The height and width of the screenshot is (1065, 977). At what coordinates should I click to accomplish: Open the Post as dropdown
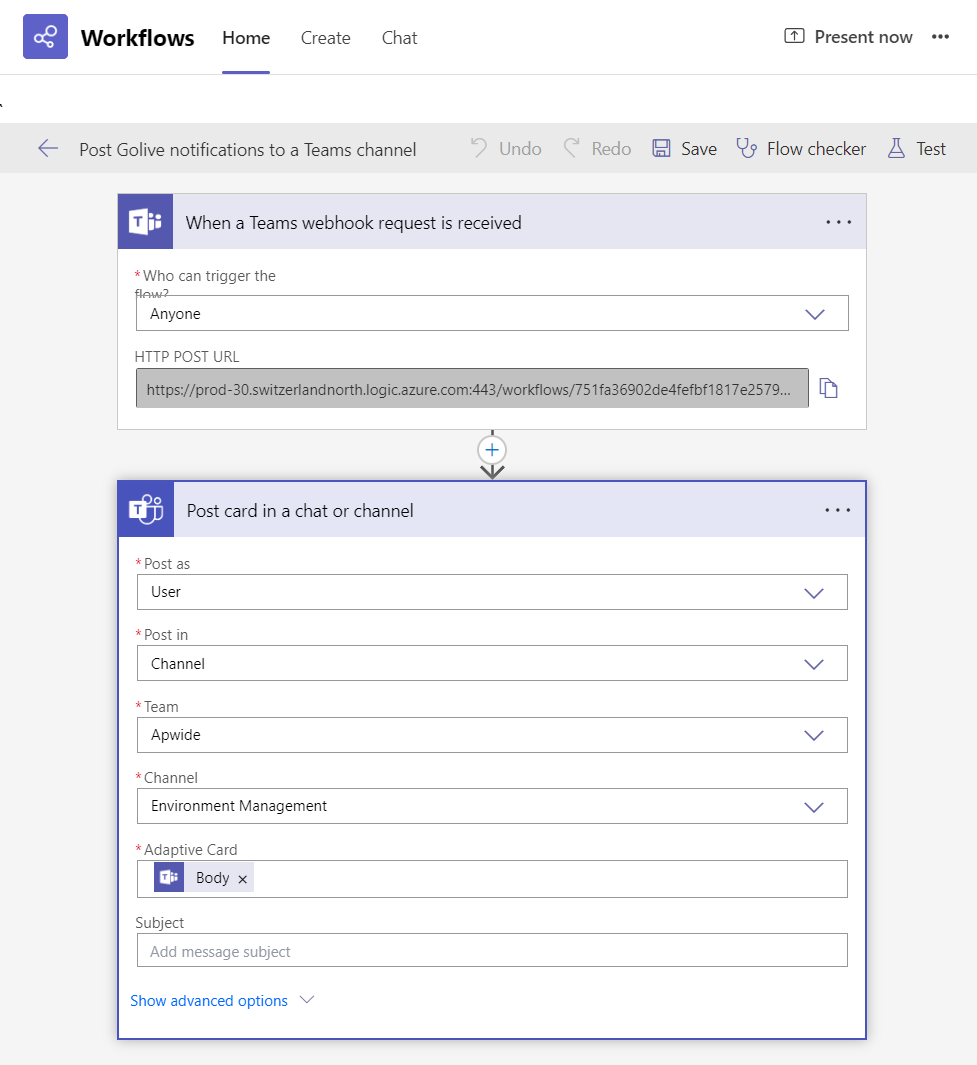(813, 592)
